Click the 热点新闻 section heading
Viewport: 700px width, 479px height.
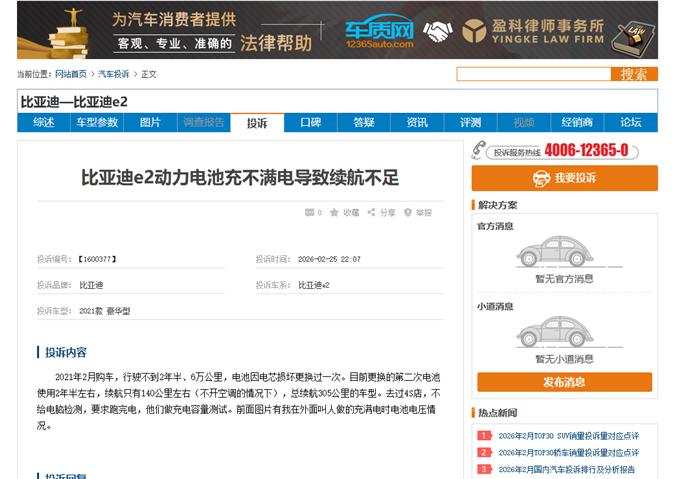[x=497, y=412]
